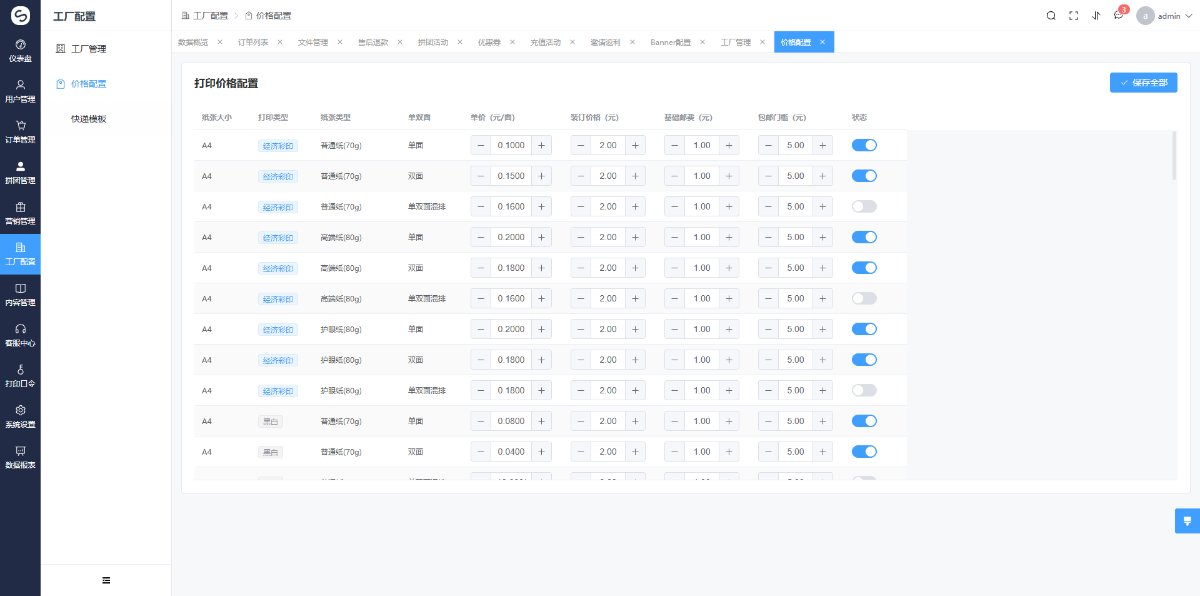
Task: Open 用户管理 in the sidebar
Action: pos(20,92)
